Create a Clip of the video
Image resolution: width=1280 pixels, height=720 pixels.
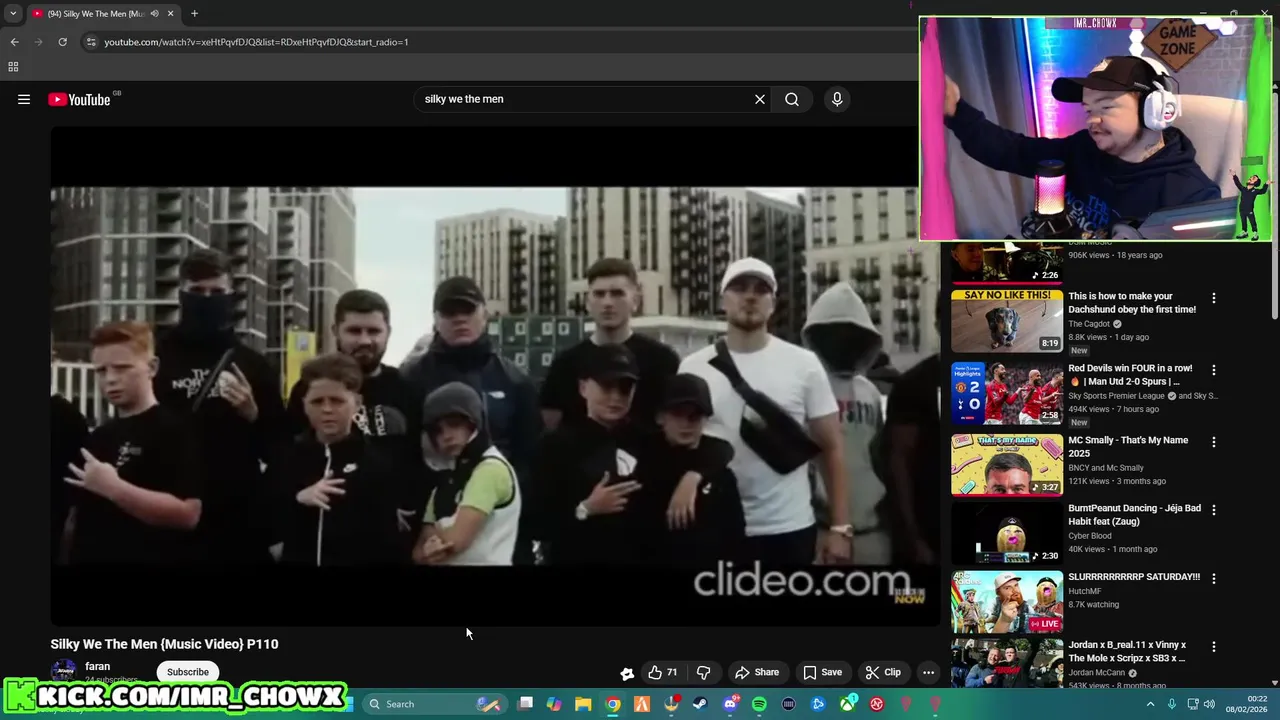[883, 672]
